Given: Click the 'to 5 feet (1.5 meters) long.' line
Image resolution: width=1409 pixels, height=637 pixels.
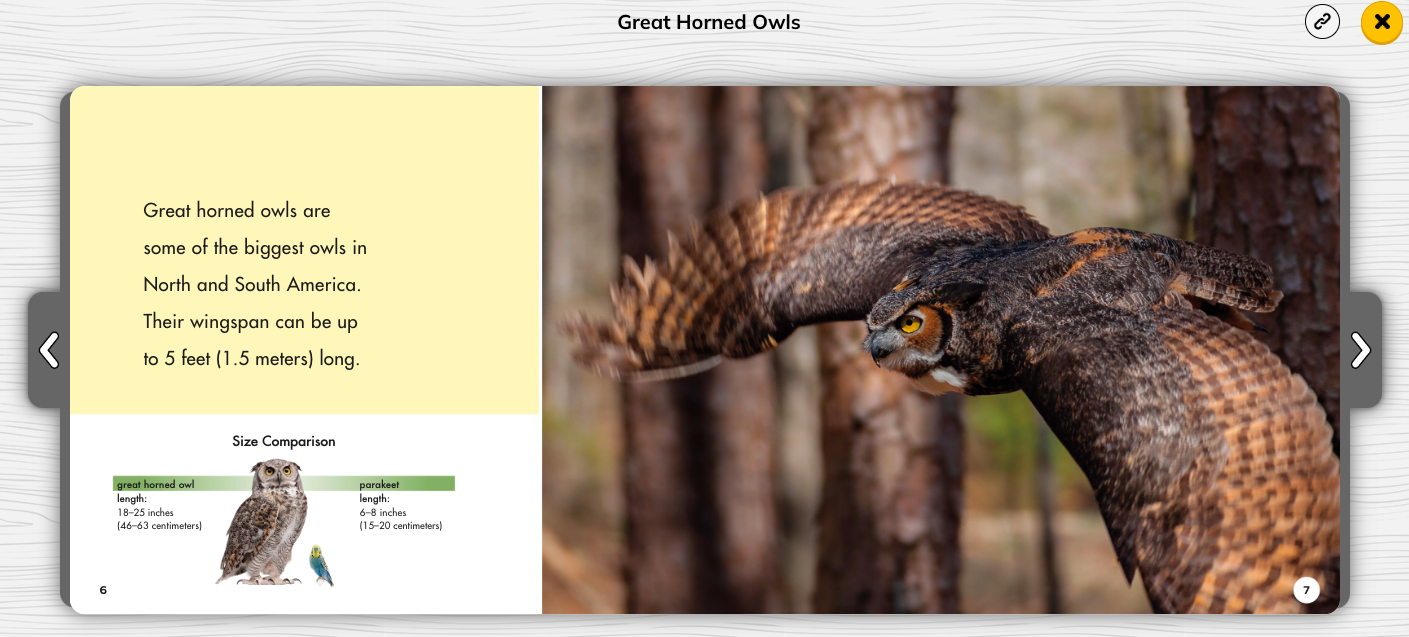Looking at the screenshot, I should tap(251, 359).
